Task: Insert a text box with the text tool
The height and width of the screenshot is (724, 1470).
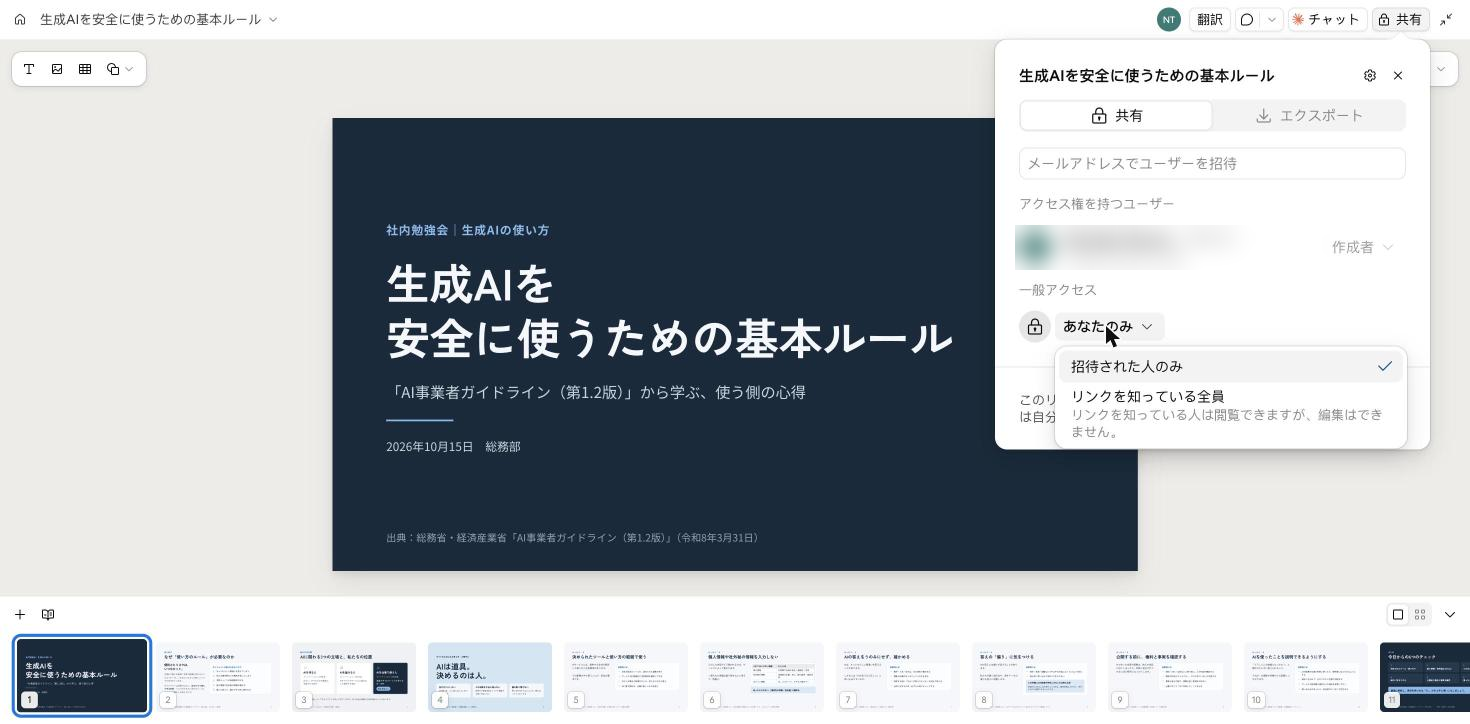Action: (29, 69)
